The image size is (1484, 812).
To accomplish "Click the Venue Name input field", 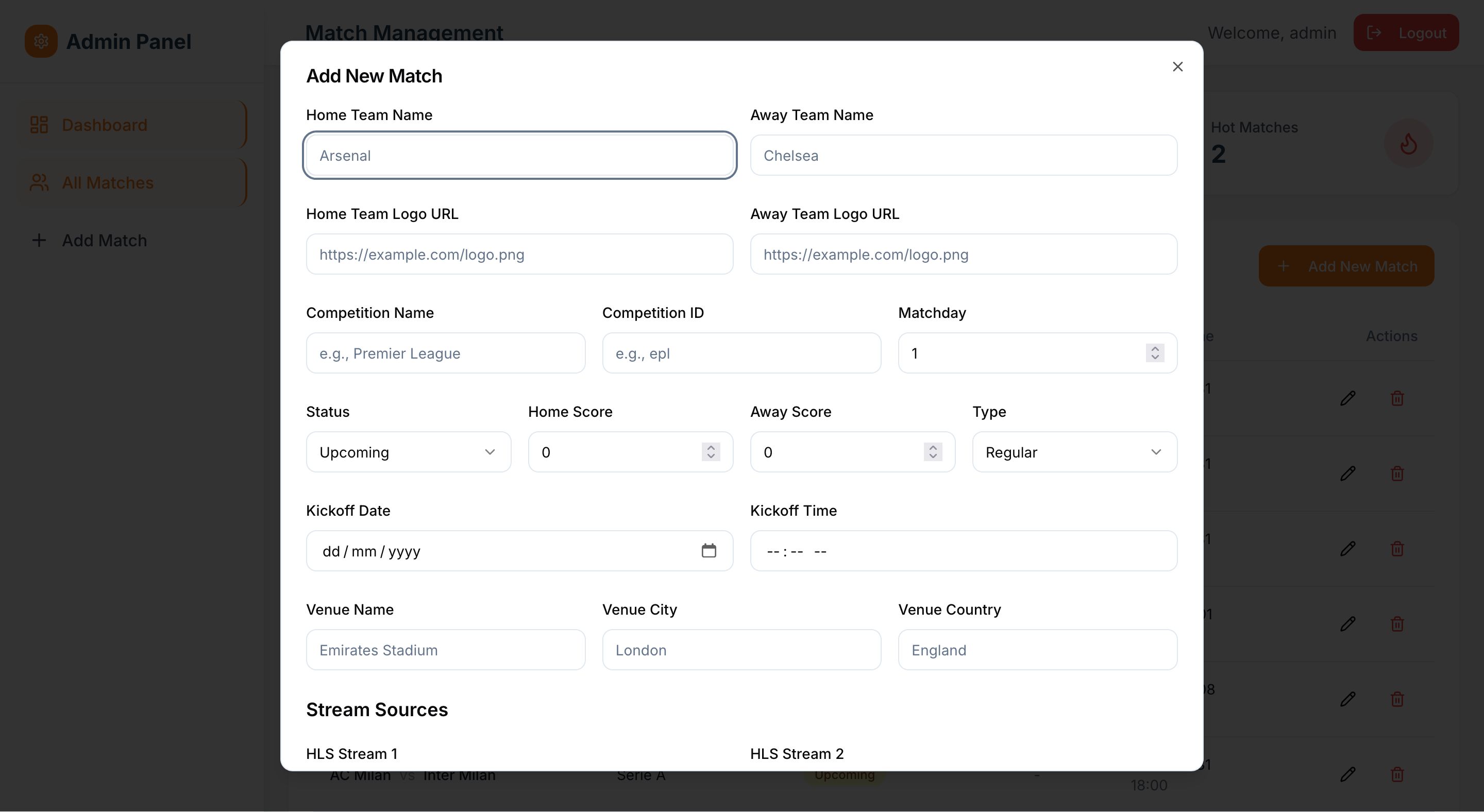I will coord(445,650).
